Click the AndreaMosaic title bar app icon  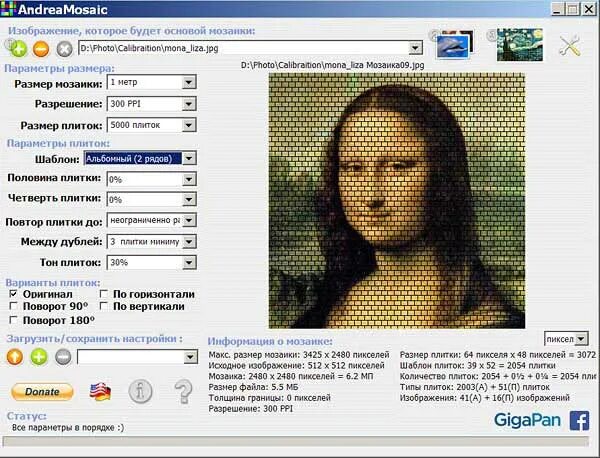[x=8, y=8]
